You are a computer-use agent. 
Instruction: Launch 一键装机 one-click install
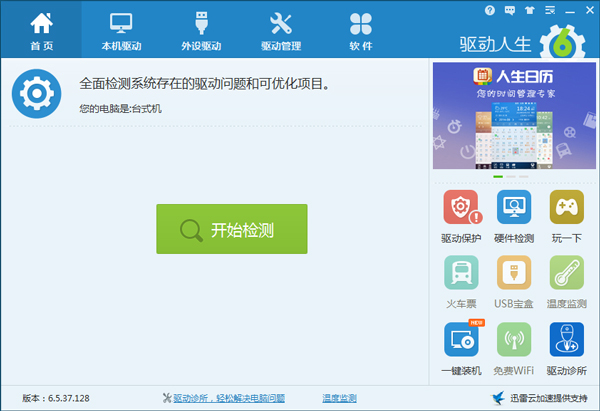coord(461,347)
